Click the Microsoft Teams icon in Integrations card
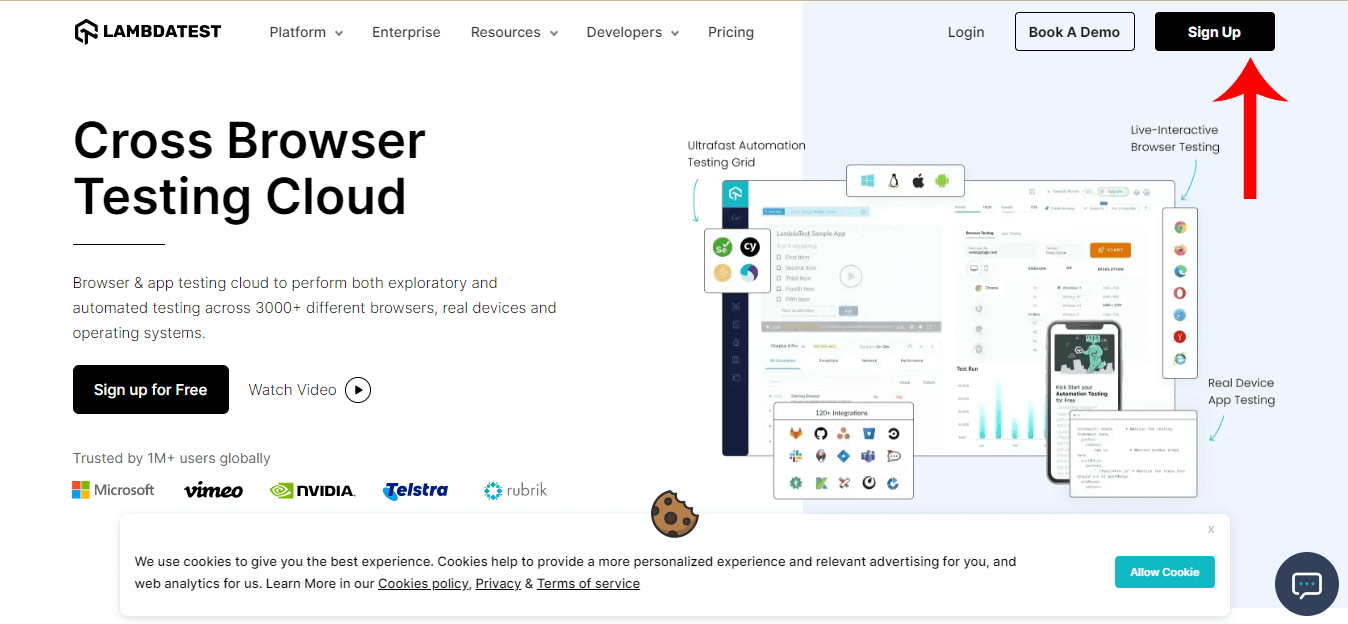Viewport: 1348px width, 624px height. point(869,457)
